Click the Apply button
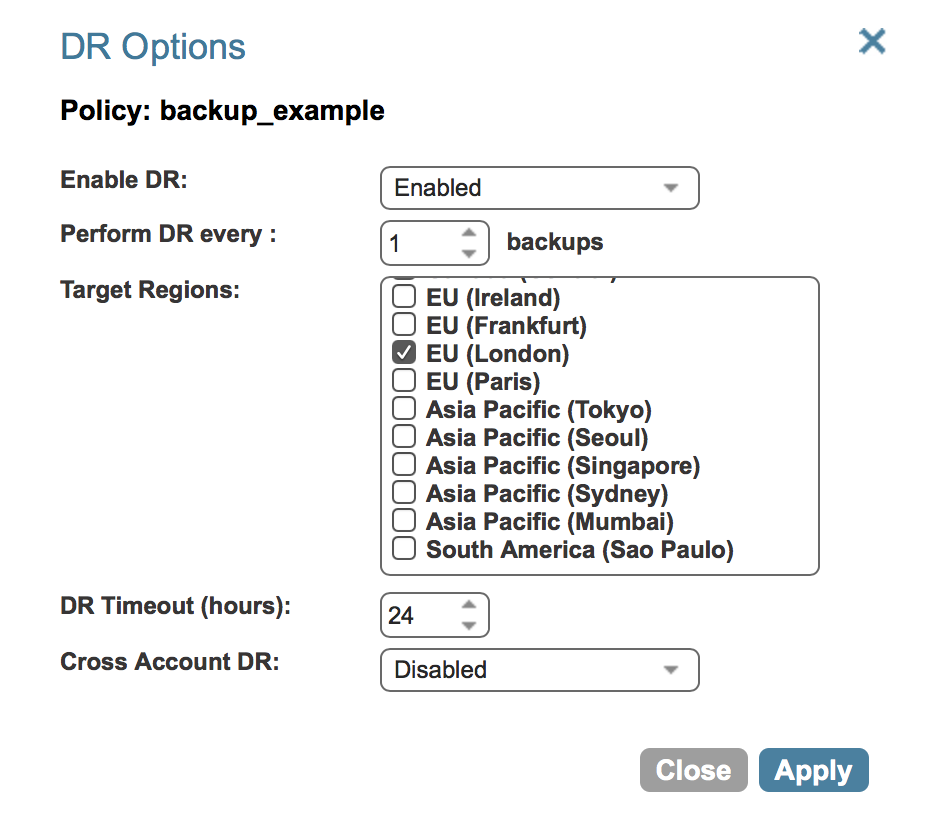930x828 pixels. pos(814,770)
